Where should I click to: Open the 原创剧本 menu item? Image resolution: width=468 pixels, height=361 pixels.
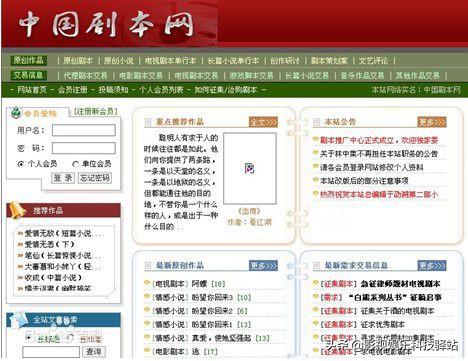(78, 60)
